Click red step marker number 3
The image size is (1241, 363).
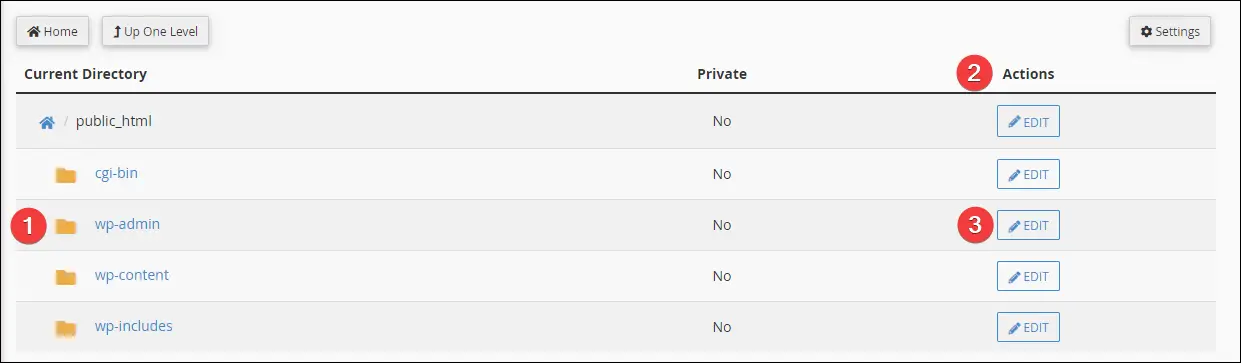(974, 225)
